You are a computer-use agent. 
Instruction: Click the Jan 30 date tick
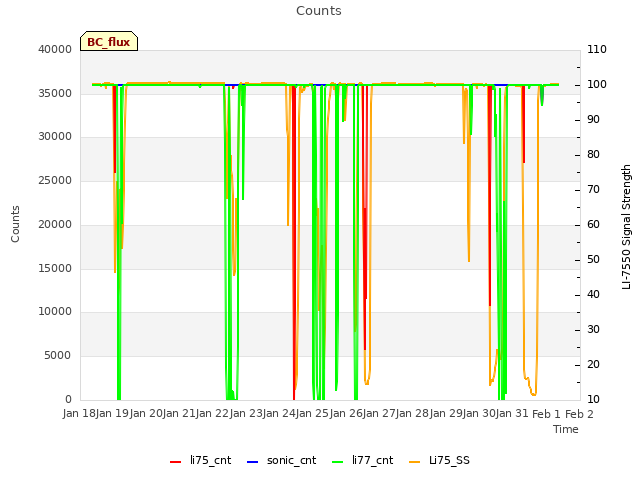[x=479, y=414]
